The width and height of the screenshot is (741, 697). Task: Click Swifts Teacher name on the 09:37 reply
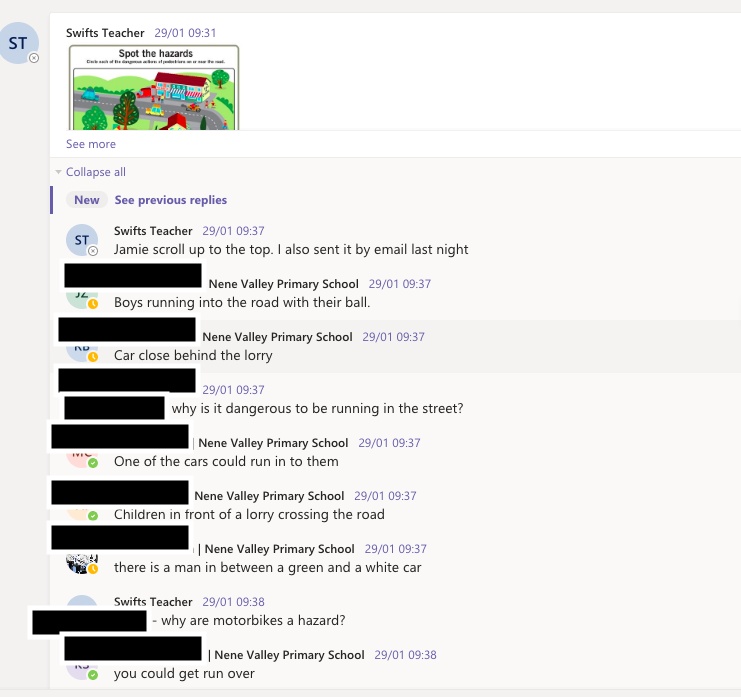click(153, 231)
